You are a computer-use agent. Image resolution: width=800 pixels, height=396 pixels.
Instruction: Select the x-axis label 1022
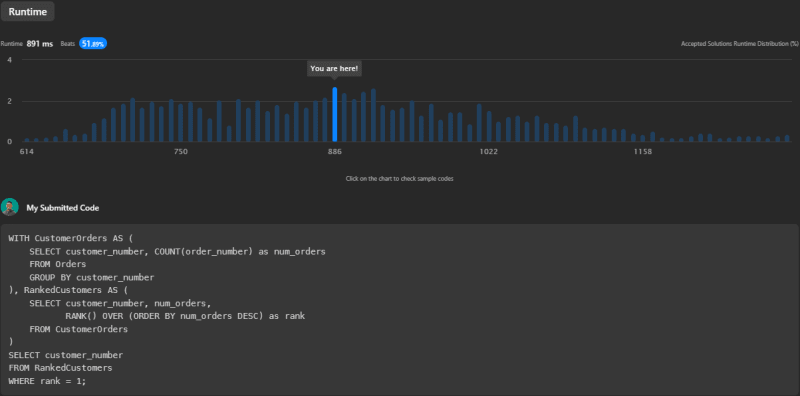pyautogui.click(x=489, y=152)
